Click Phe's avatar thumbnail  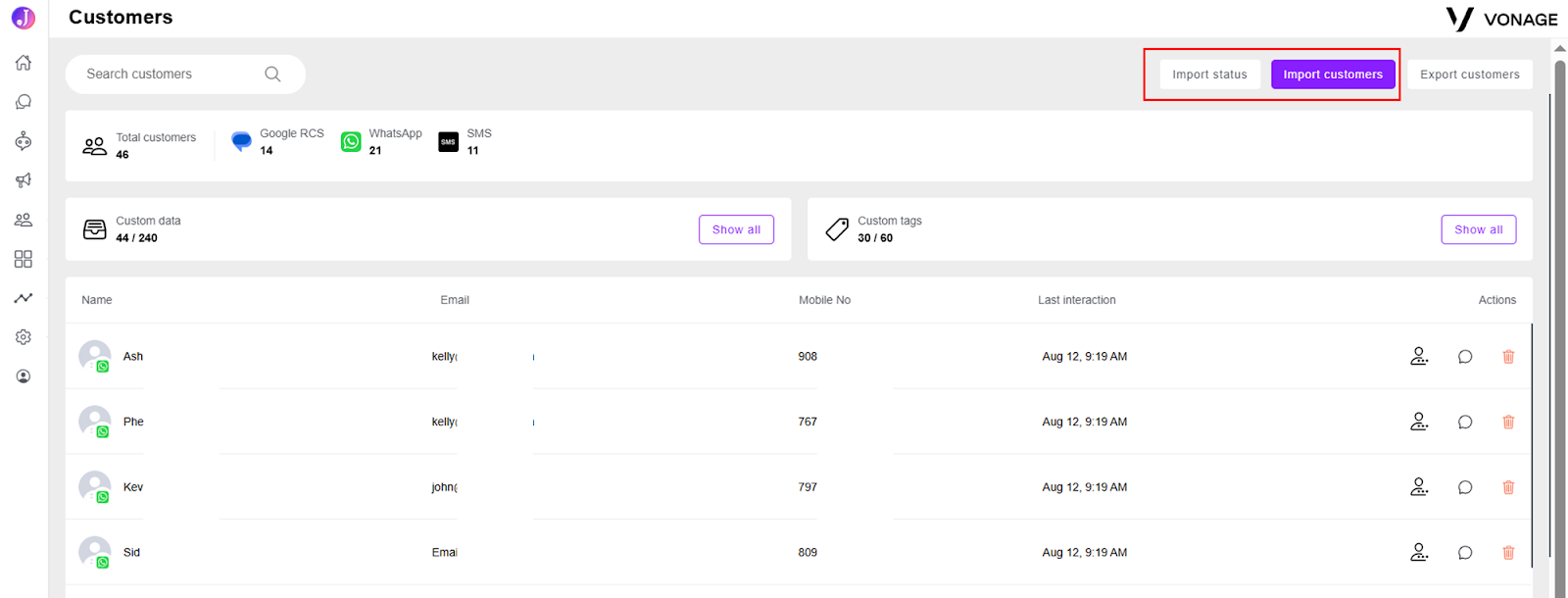coord(95,422)
